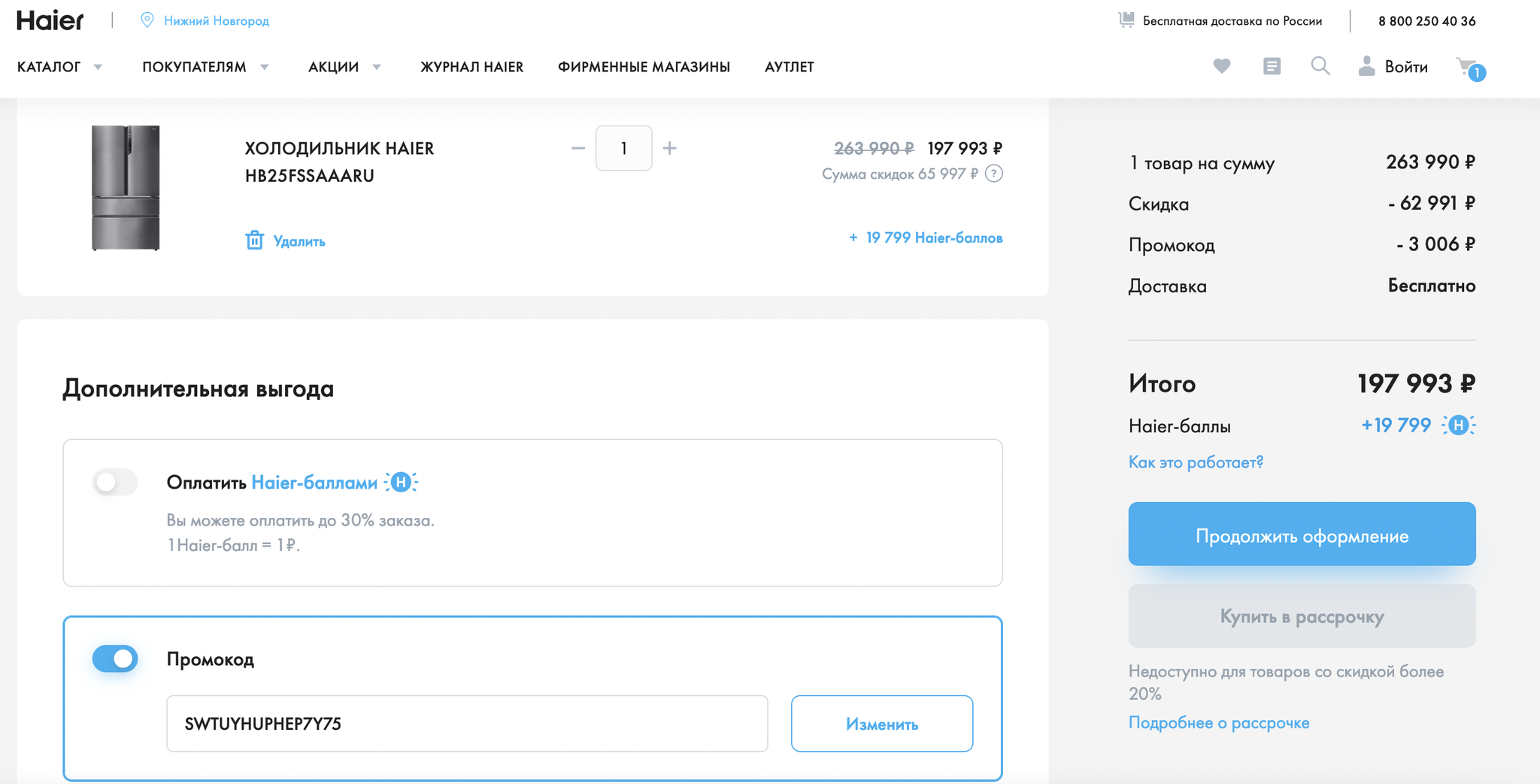Click the Войти login link
This screenshot has width=1540, height=784.
[1406, 67]
